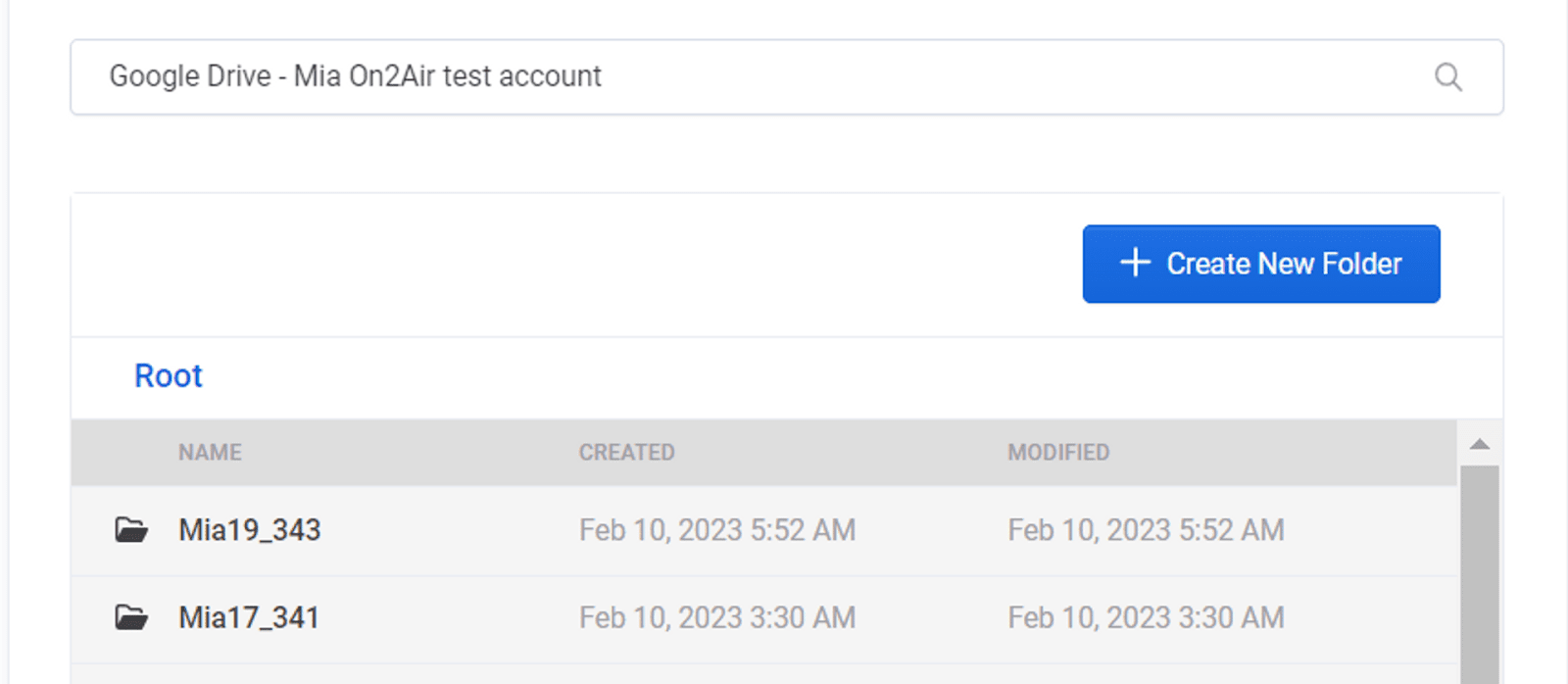The image size is (1568, 684).
Task: Navigate to the Root breadcrumb link
Action: [x=169, y=376]
